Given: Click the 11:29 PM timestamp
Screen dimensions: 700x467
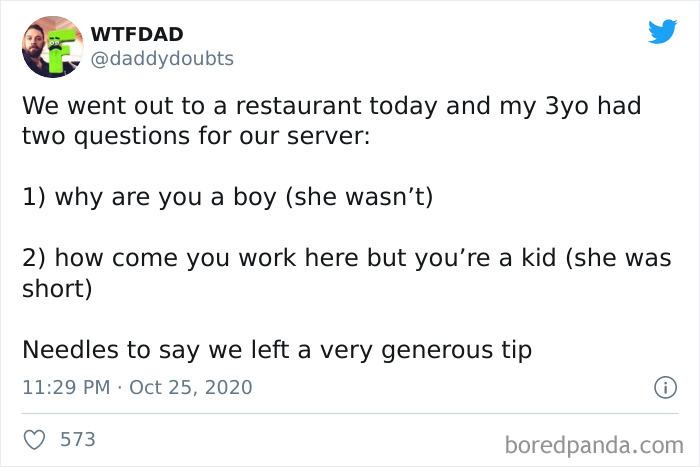Looking at the screenshot, I should pyautogui.click(x=66, y=387).
